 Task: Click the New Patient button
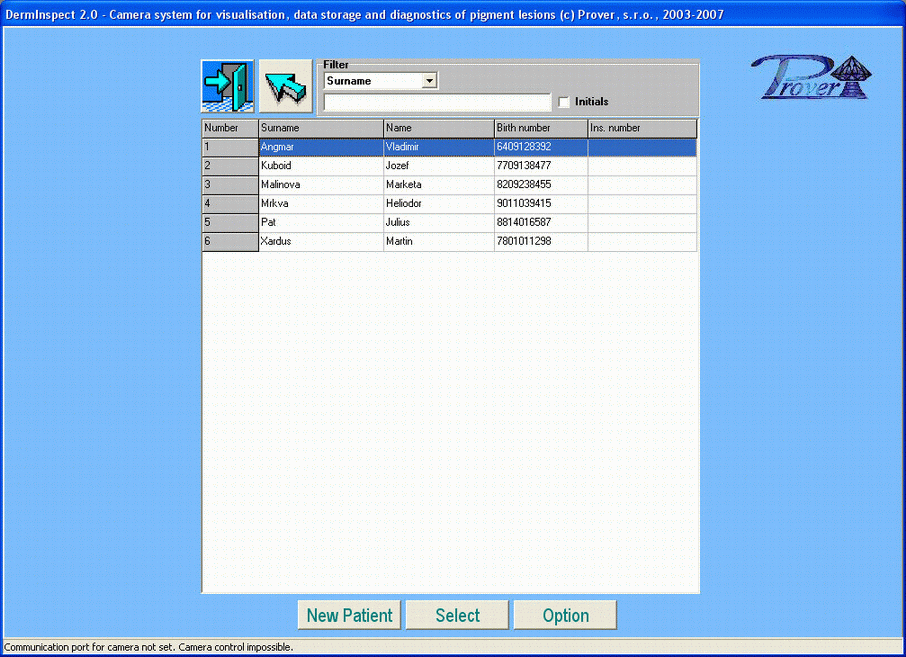point(349,615)
